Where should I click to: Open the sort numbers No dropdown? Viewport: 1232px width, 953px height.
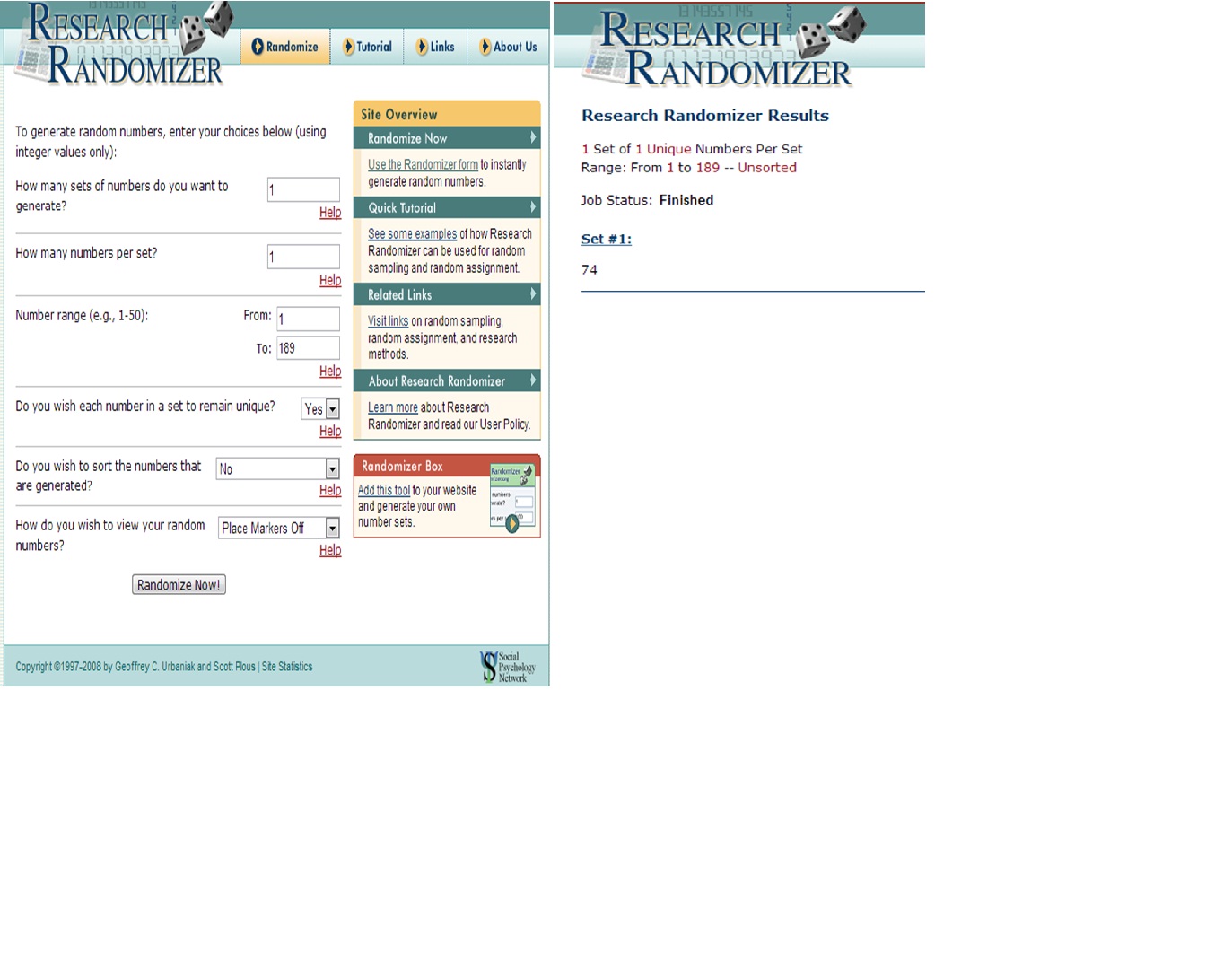tap(278, 468)
